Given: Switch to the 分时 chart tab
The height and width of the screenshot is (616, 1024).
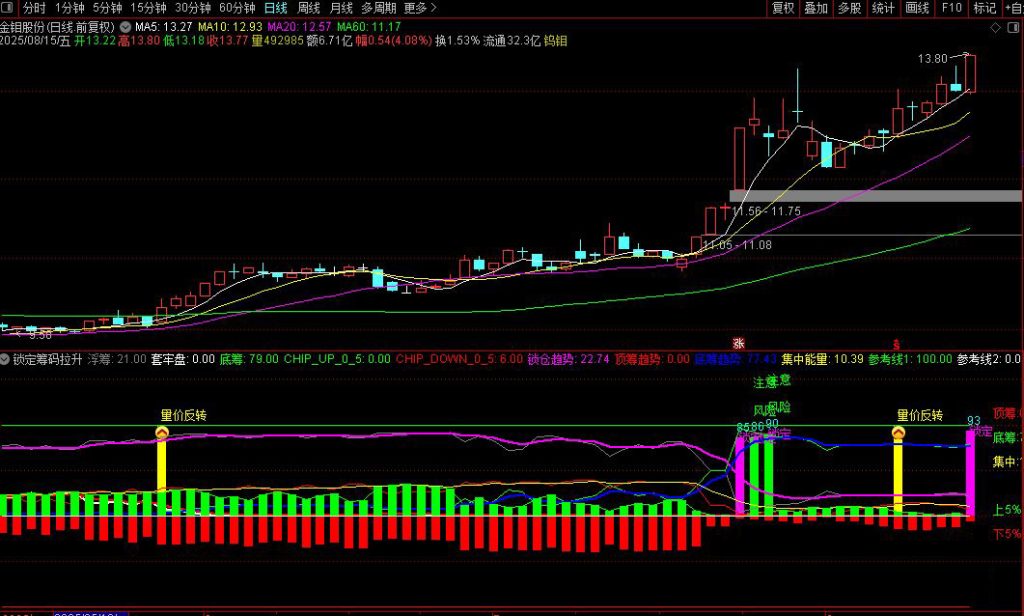Looking at the screenshot, I should [x=34, y=8].
